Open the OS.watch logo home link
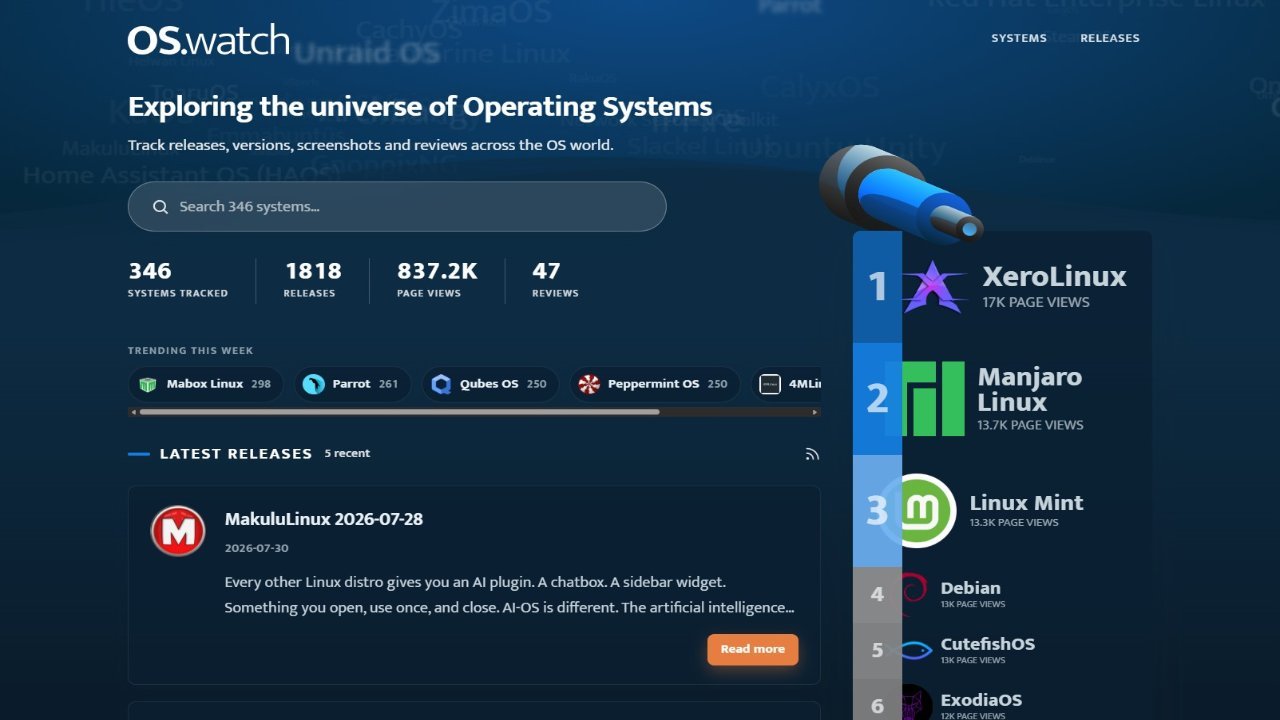This screenshot has height=720, width=1280. pos(208,40)
